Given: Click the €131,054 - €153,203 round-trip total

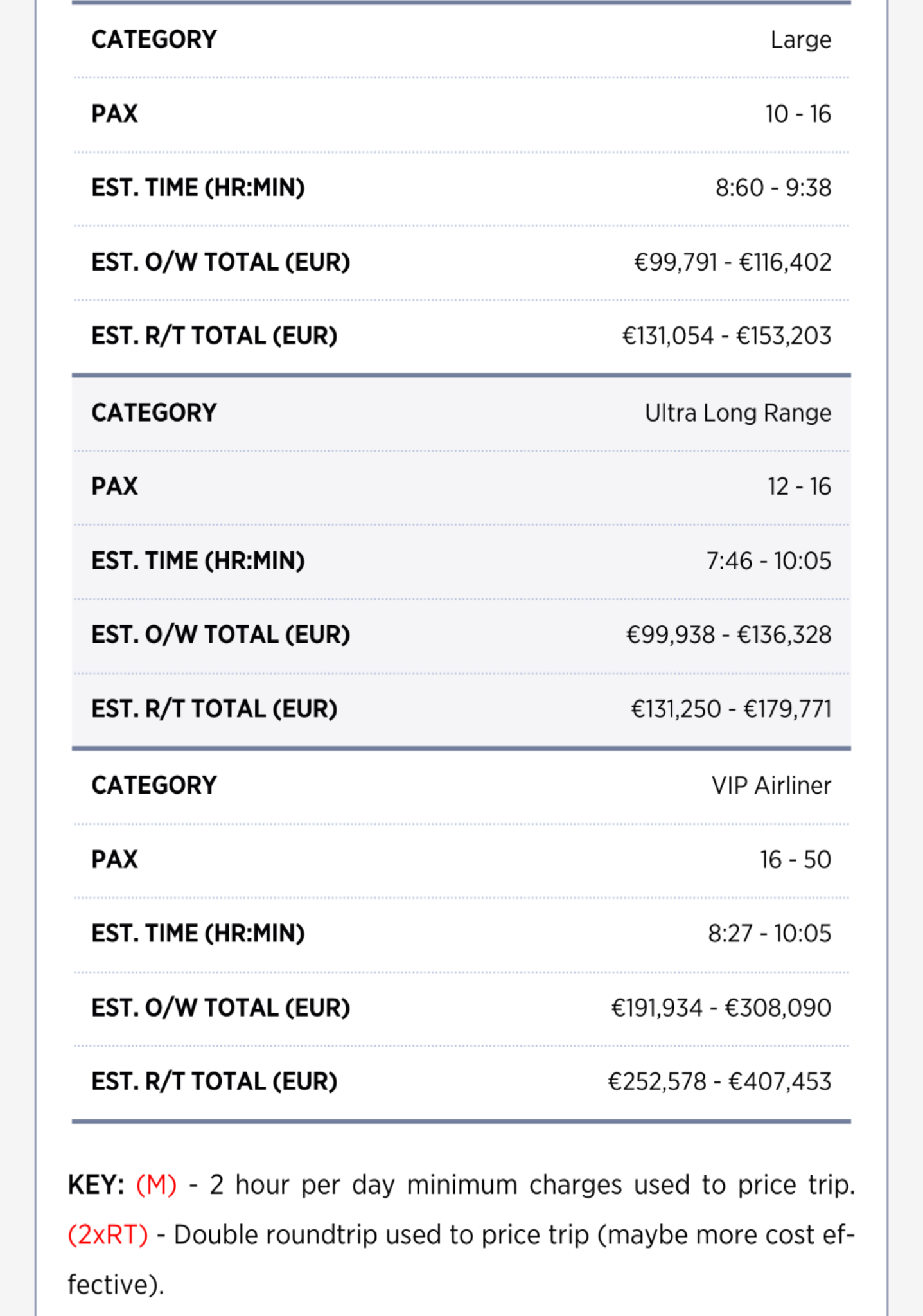Looking at the screenshot, I should point(726,336).
